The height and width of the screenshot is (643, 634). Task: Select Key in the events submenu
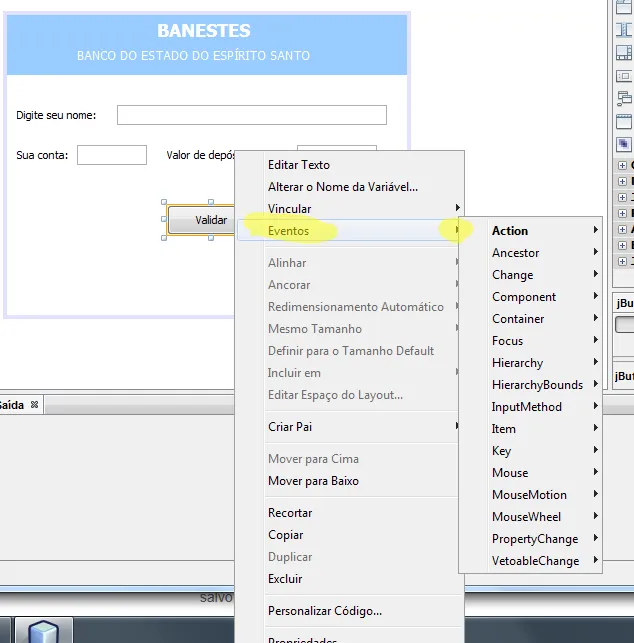pos(530,451)
